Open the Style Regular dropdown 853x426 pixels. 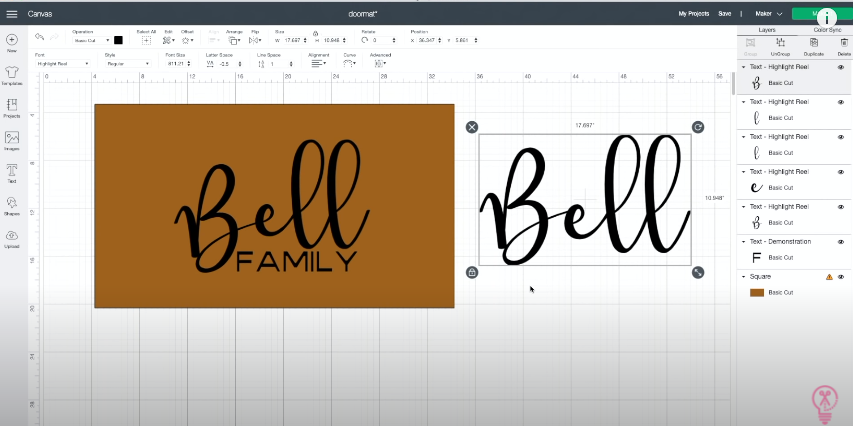click(127, 64)
